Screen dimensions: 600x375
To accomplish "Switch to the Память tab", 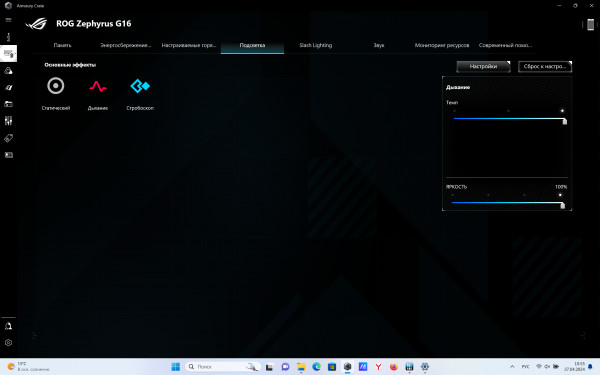I will tap(62, 45).
